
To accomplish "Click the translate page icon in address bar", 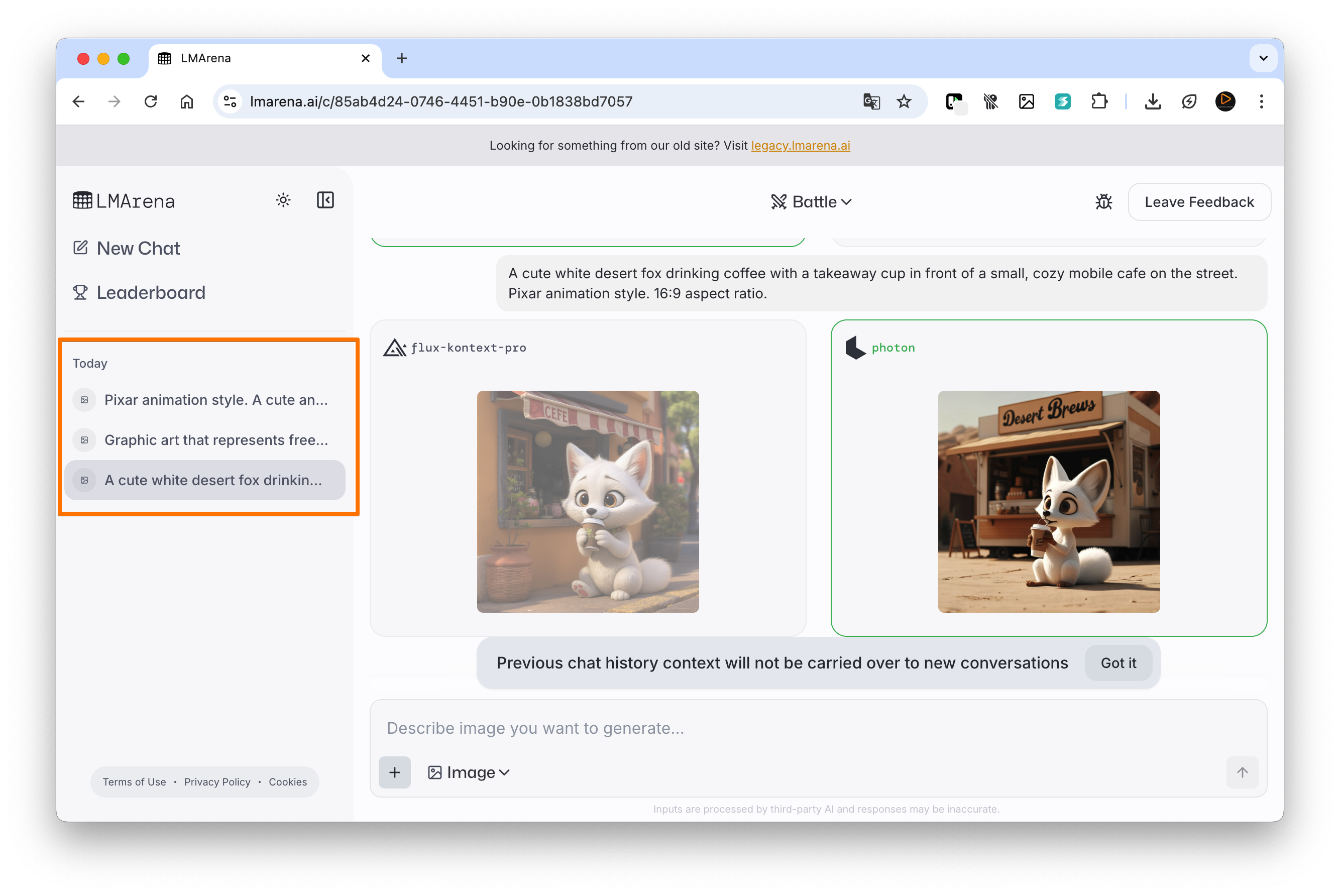I will [x=871, y=102].
